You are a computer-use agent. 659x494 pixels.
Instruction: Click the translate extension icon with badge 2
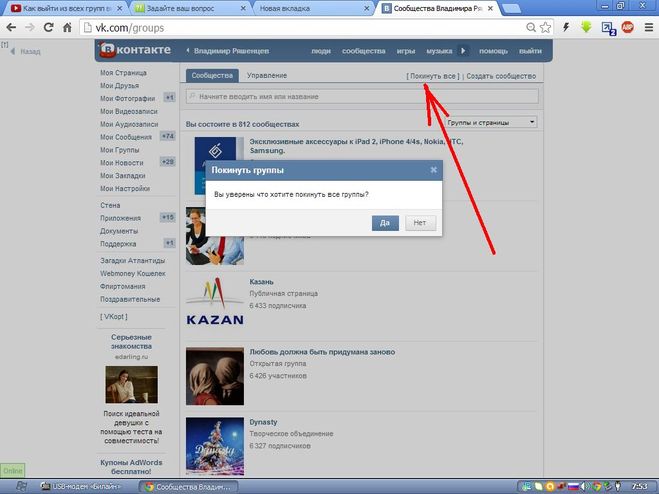pos(608,28)
